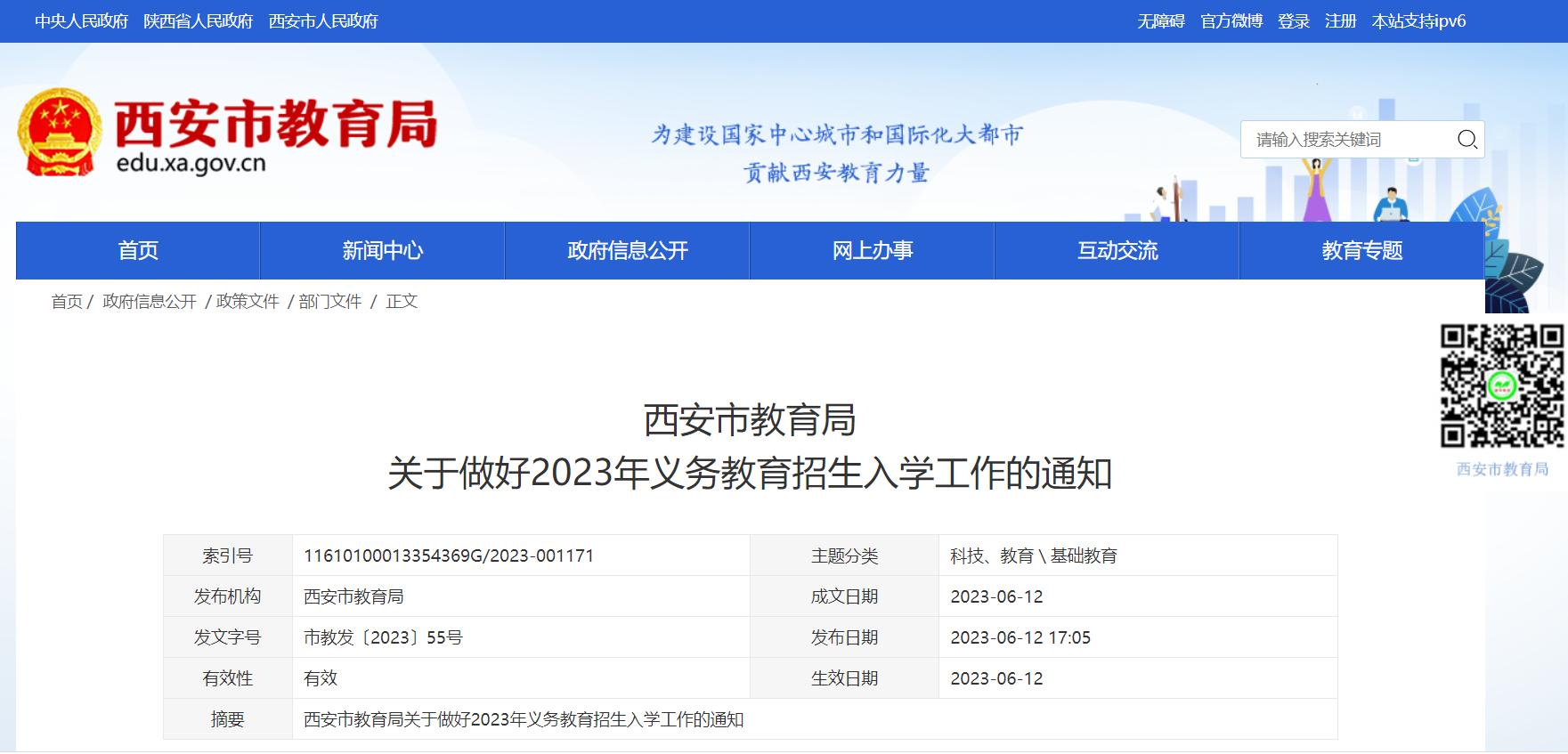Open the 中央人民政府 top link
The width and height of the screenshot is (1568, 754).
click(x=82, y=21)
